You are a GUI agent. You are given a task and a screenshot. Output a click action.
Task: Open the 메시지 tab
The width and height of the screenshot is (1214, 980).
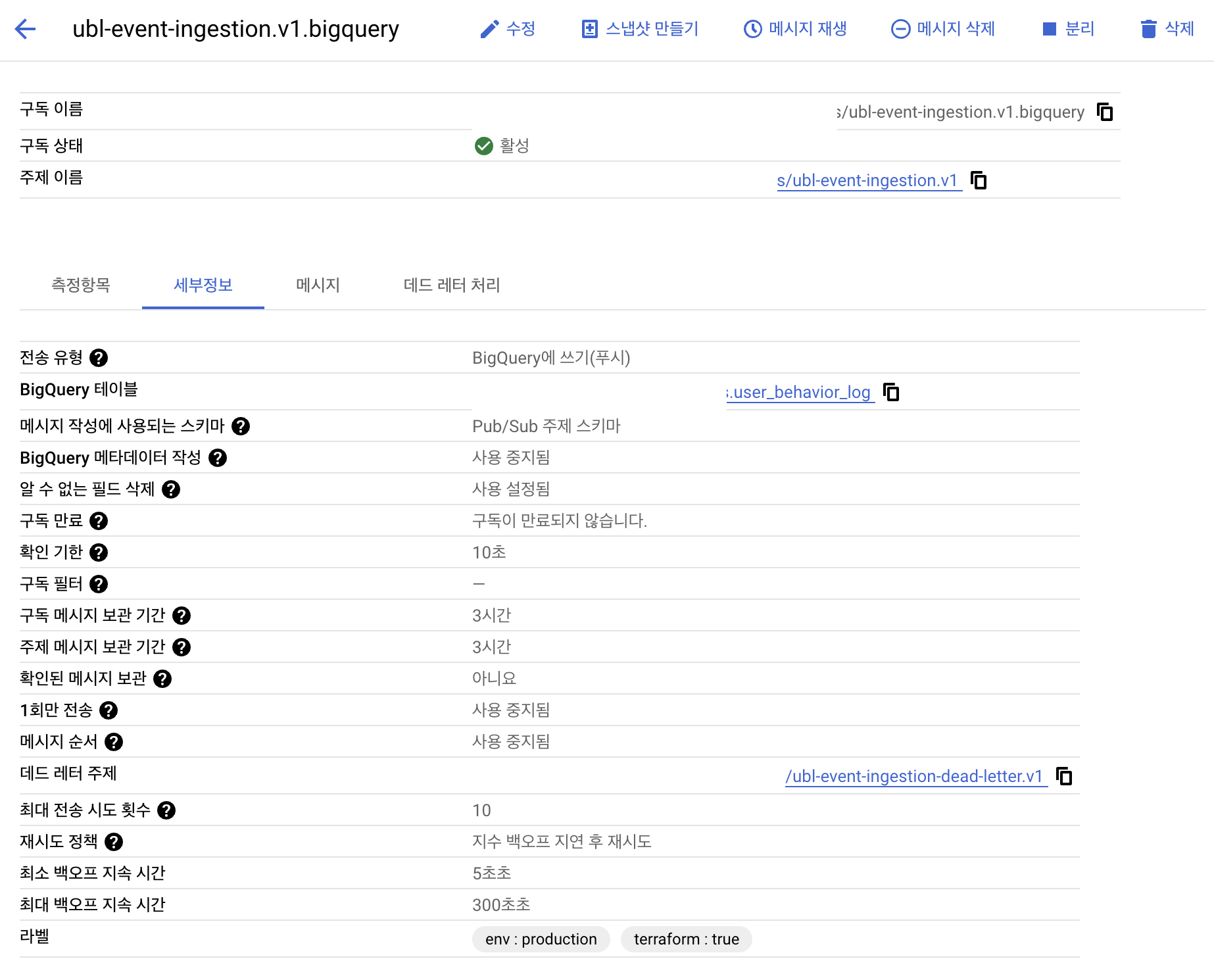click(318, 285)
